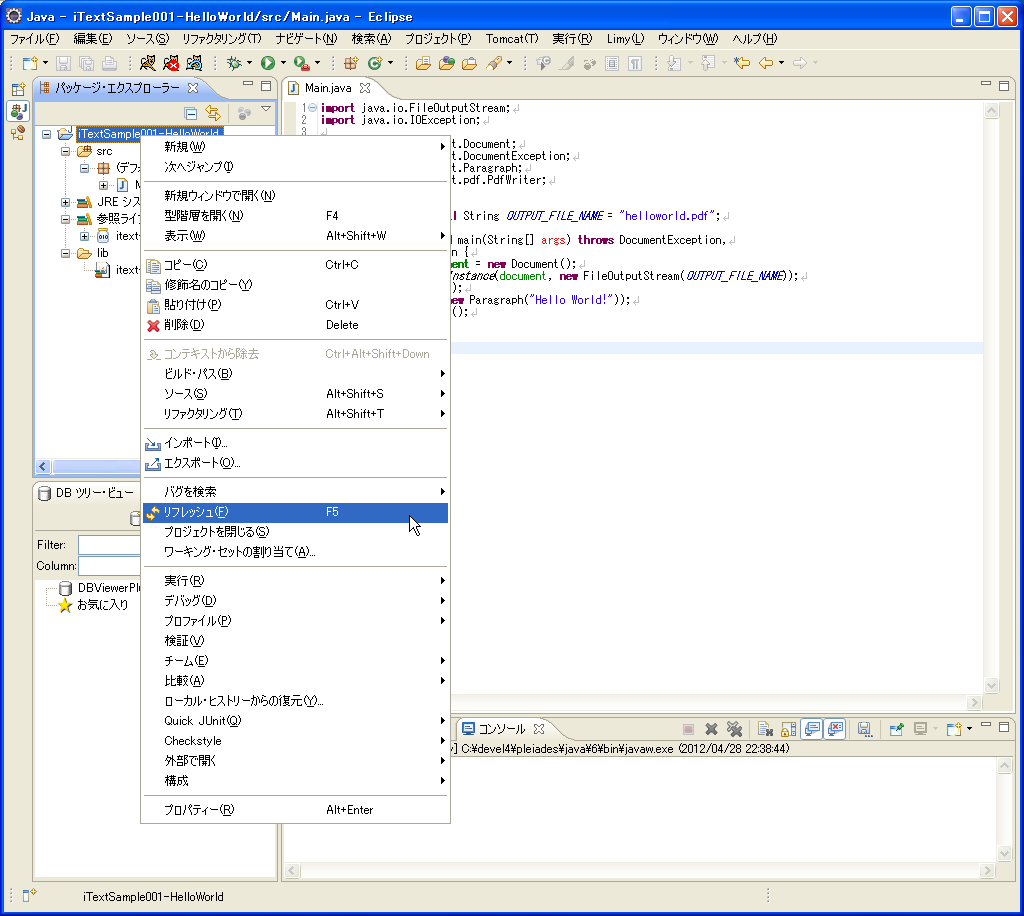
Task: Toggle Block Selection Mode toolbar icon
Action: (x=612, y=63)
